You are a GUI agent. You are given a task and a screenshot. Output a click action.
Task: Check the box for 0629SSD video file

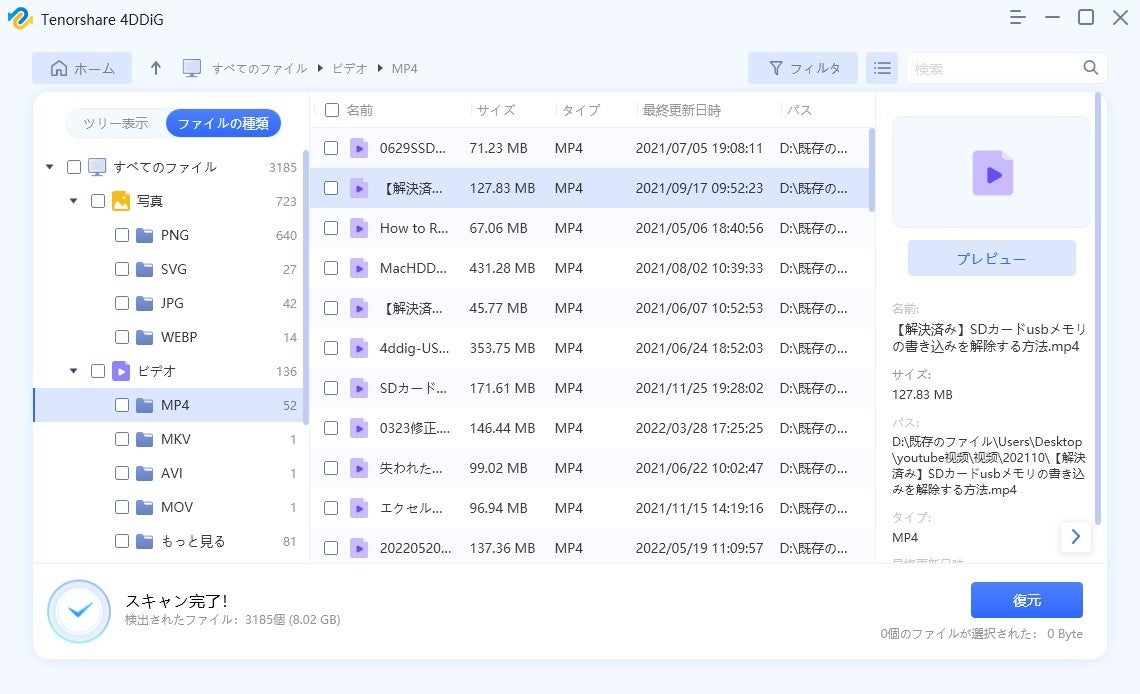coord(331,148)
